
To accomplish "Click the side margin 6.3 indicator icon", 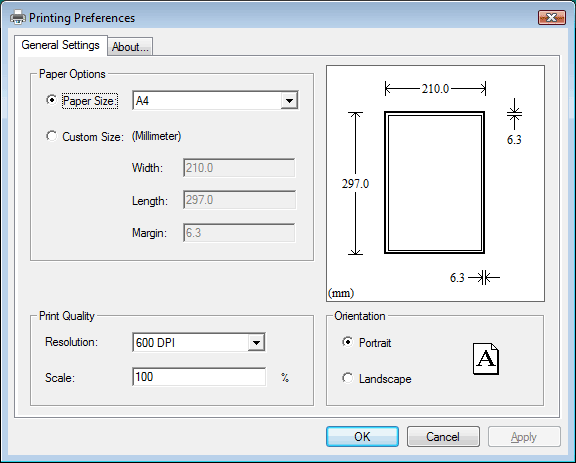I will pos(485,277).
